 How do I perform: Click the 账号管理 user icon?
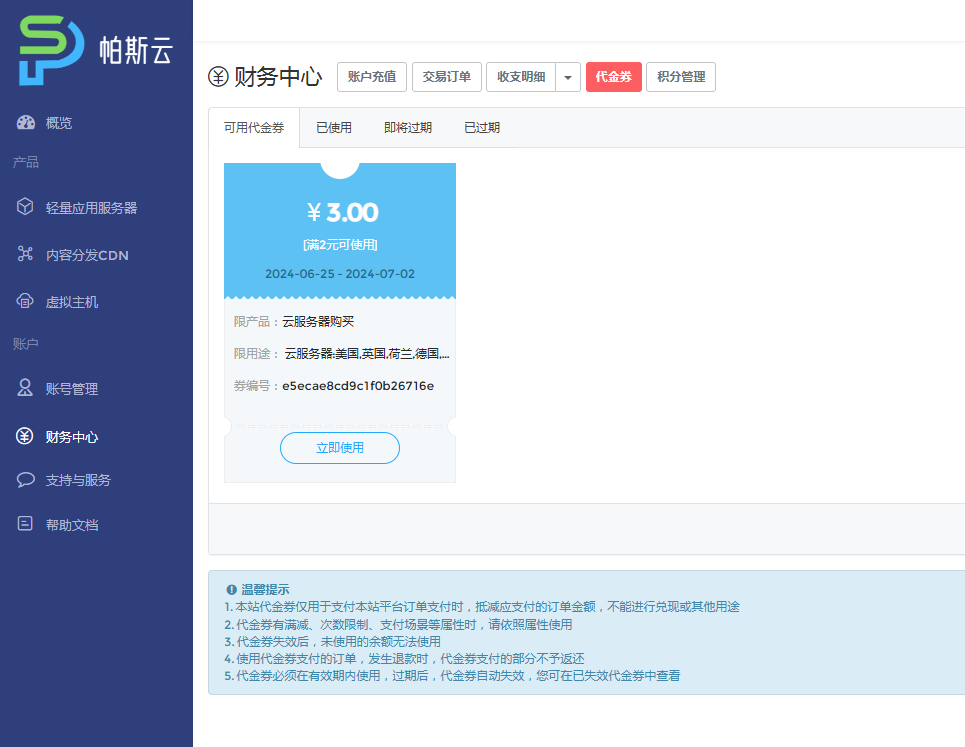[x=26, y=388]
